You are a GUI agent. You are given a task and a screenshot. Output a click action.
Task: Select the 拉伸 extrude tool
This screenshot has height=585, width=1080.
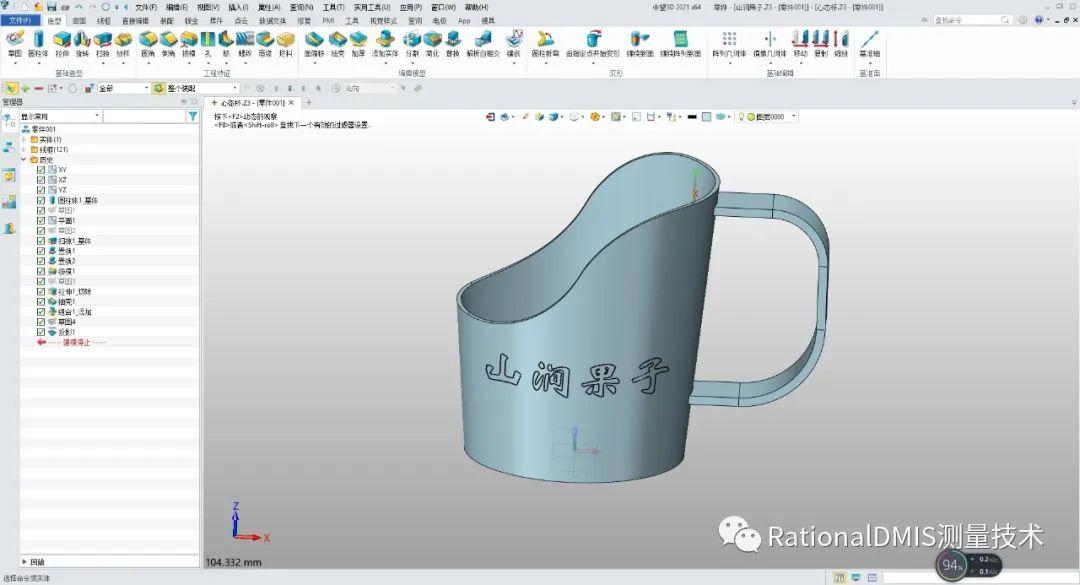tap(62, 43)
